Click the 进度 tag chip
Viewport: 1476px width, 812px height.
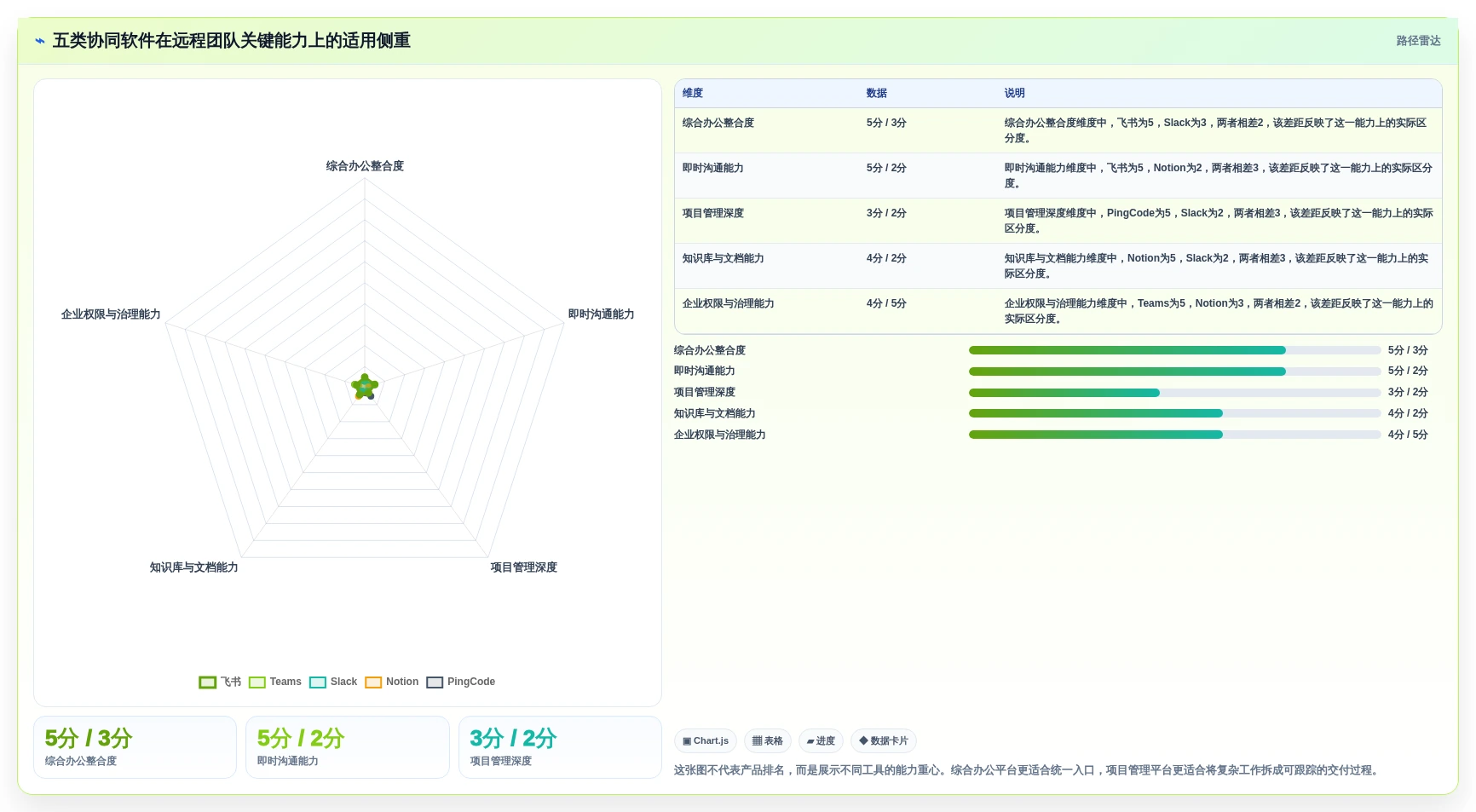[x=821, y=740]
